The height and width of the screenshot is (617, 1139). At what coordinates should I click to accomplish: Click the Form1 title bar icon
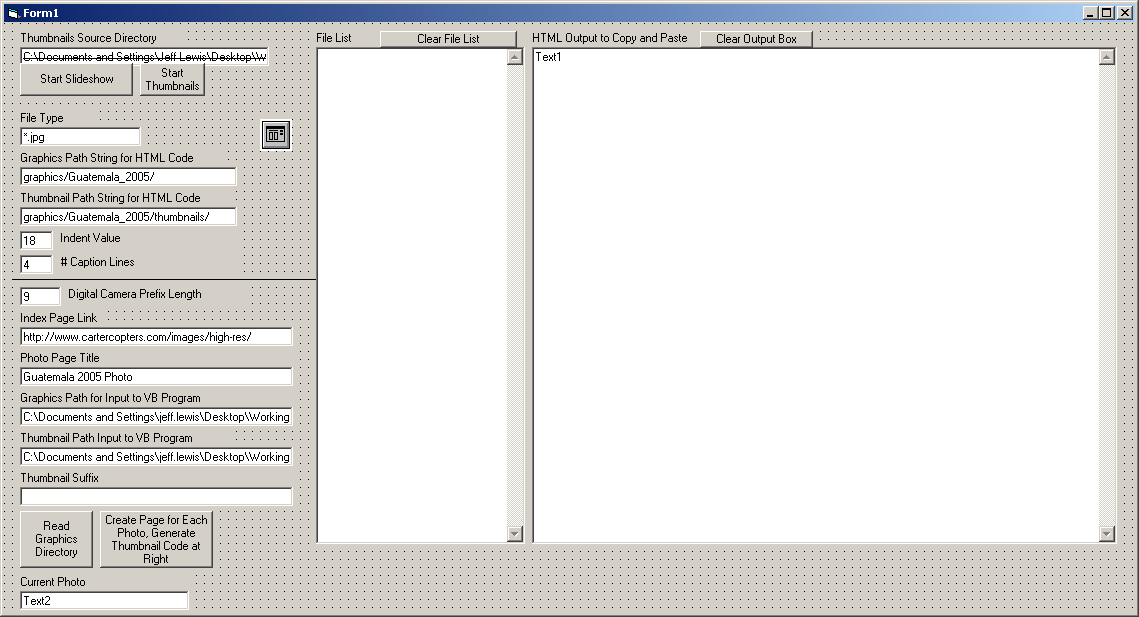click(13, 13)
